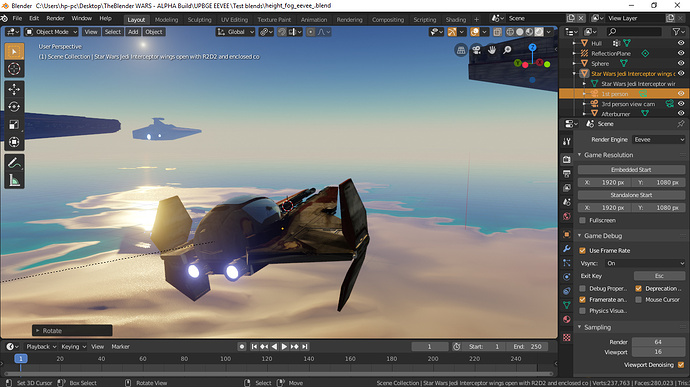Switch to the Modeling workspace tab
The width and height of the screenshot is (690, 387).
pos(166,19)
